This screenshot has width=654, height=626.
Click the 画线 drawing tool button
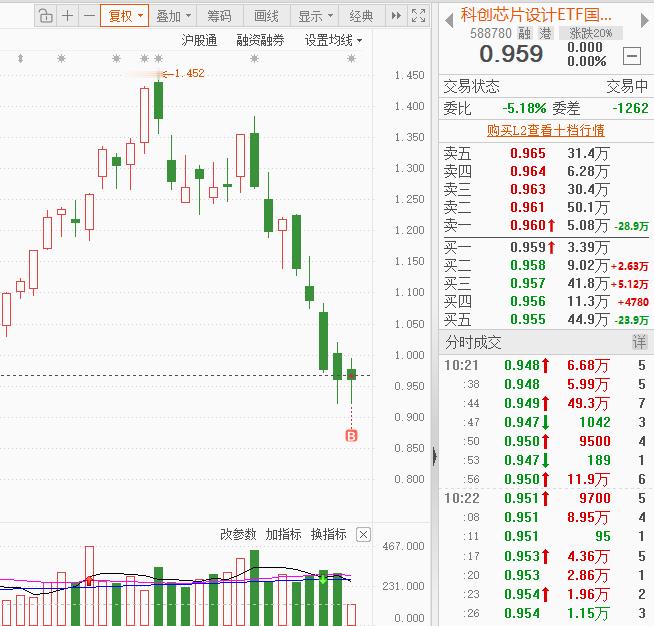[x=267, y=16]
